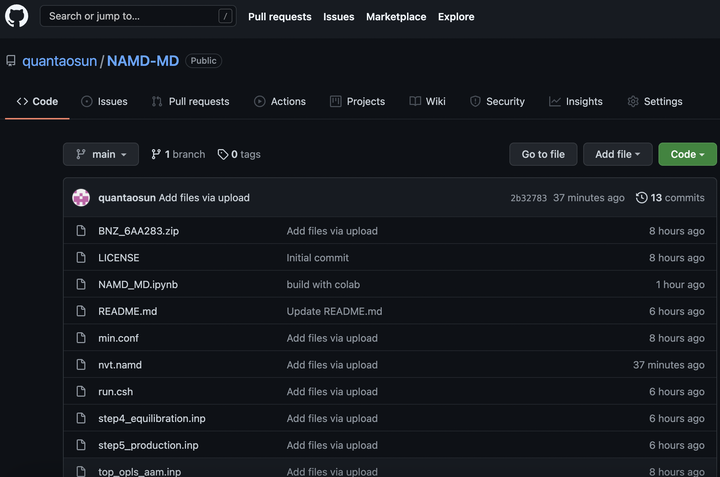Viewport: 720px width, 477px height.
Task: Click the commits history clock icon
Action: click(x=641, y=198)
